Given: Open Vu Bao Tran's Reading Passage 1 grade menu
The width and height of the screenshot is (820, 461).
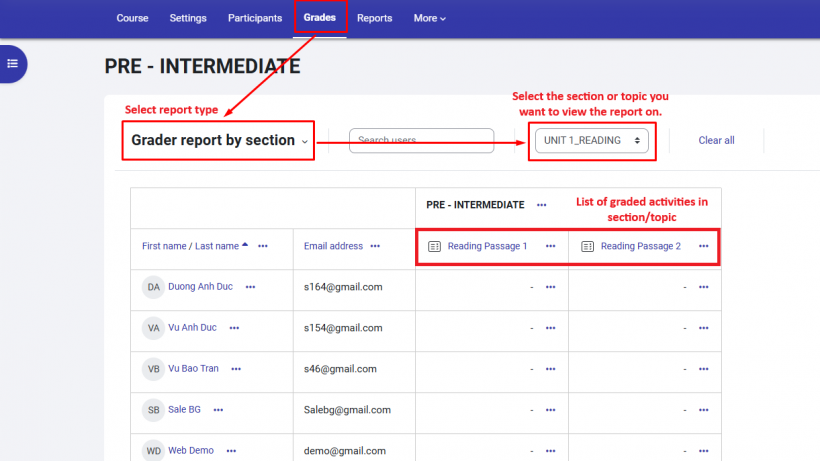Looking at the screenshot, I should tap(551, 369).
